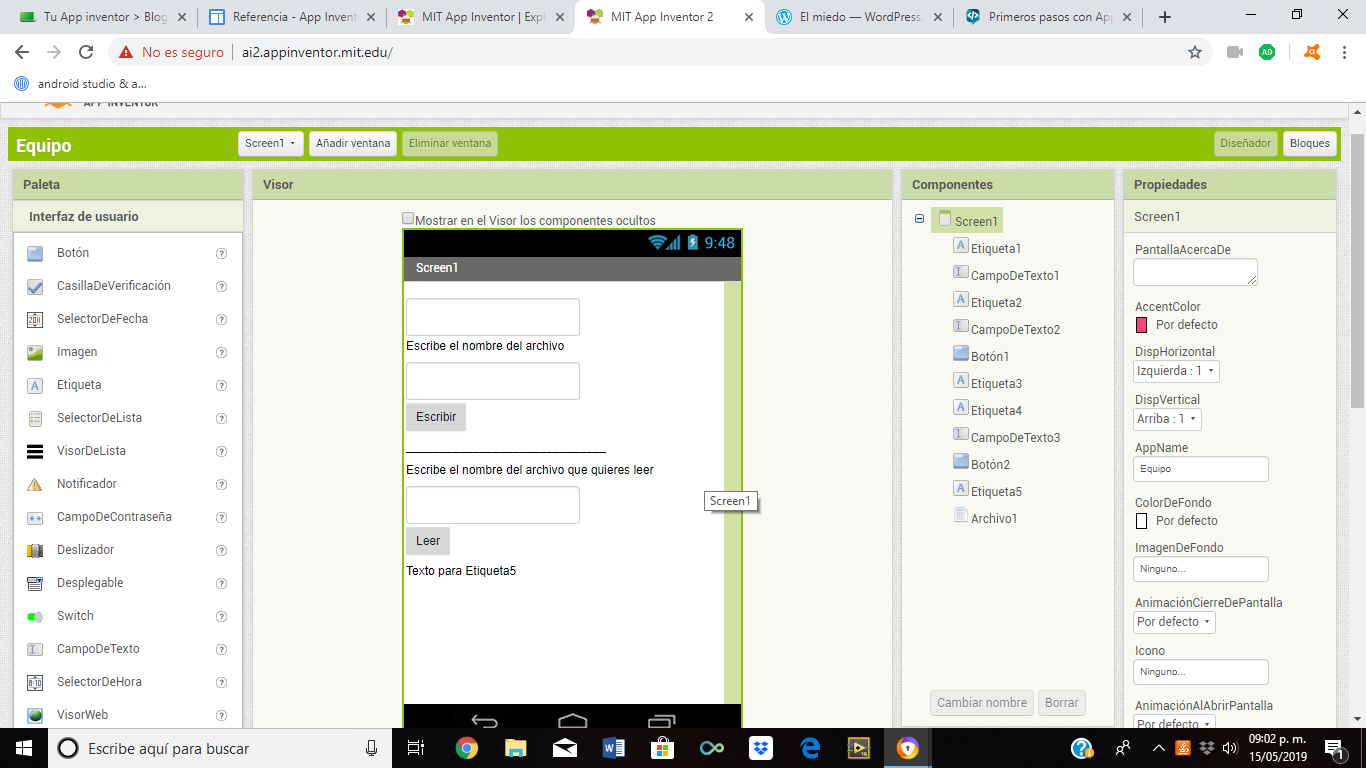Open the DispHorizontal alignment dropdown
1366x768 pixels.
[1176, 371]
